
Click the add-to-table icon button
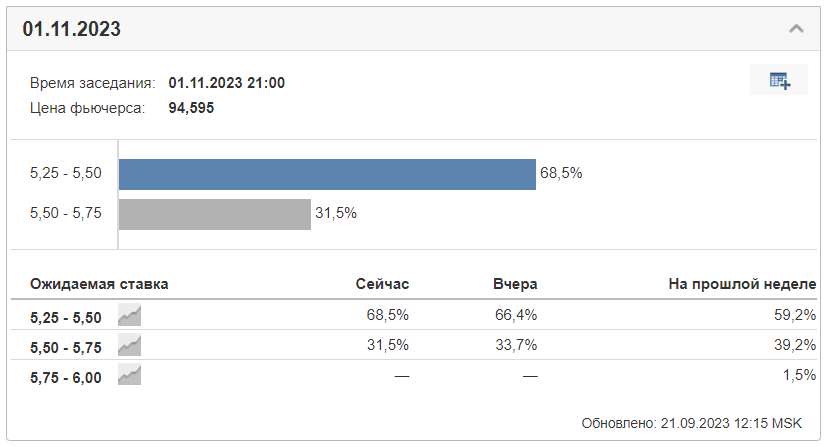pos(779,81)
